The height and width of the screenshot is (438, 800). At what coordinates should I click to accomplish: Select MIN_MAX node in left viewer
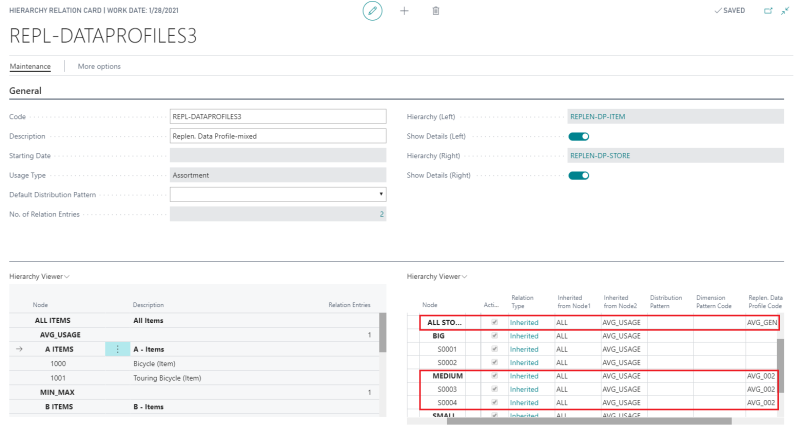tap(57, 393)
